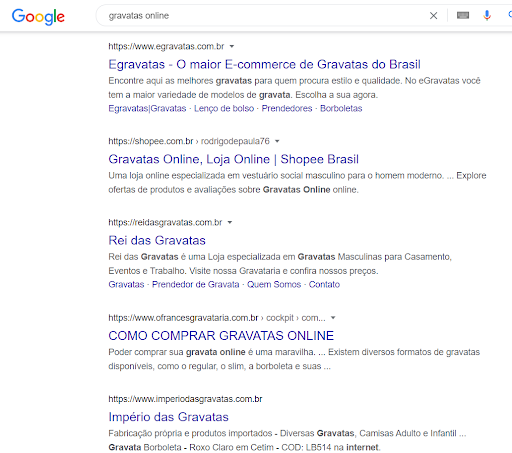The image size is (512, 453).
Task: Open the 'Rei das Gravatas' result title
Action: click(157, 240)
